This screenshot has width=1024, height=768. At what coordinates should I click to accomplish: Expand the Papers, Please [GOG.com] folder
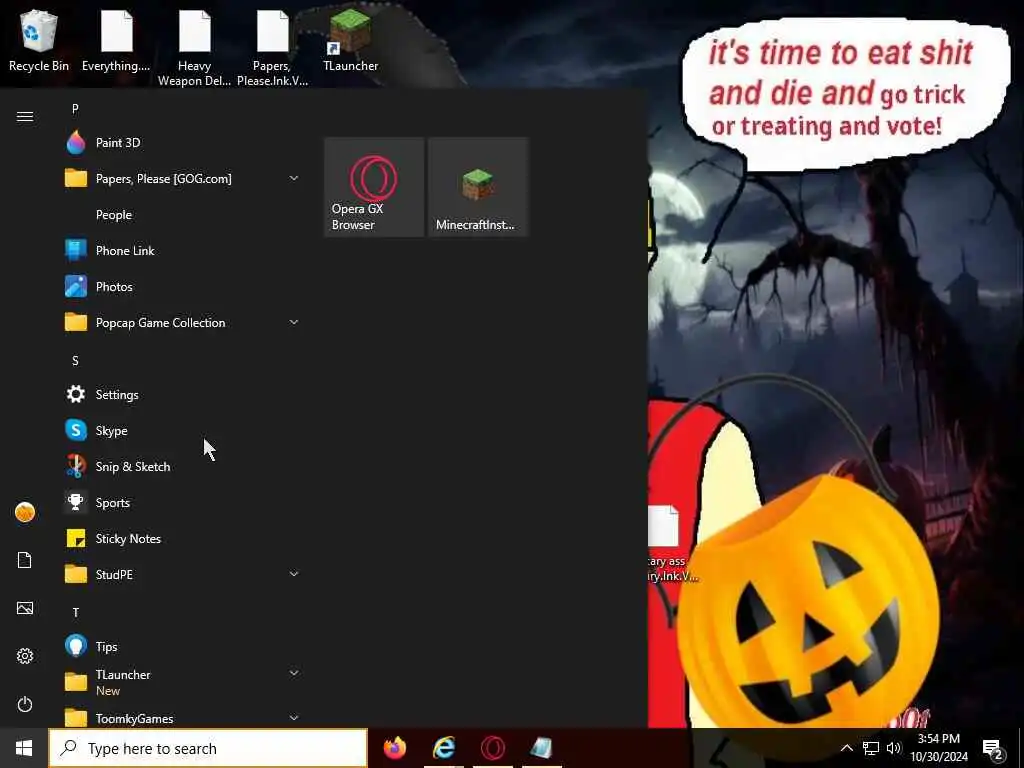[182, 178]
